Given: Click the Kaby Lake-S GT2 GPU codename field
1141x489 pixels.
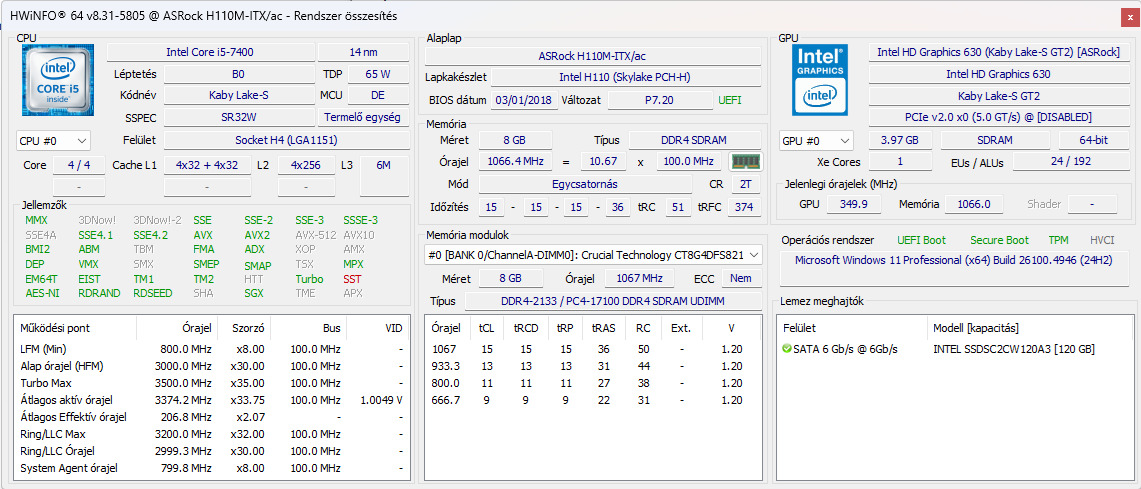Looking at the screenshot, I should coord(997,95).
